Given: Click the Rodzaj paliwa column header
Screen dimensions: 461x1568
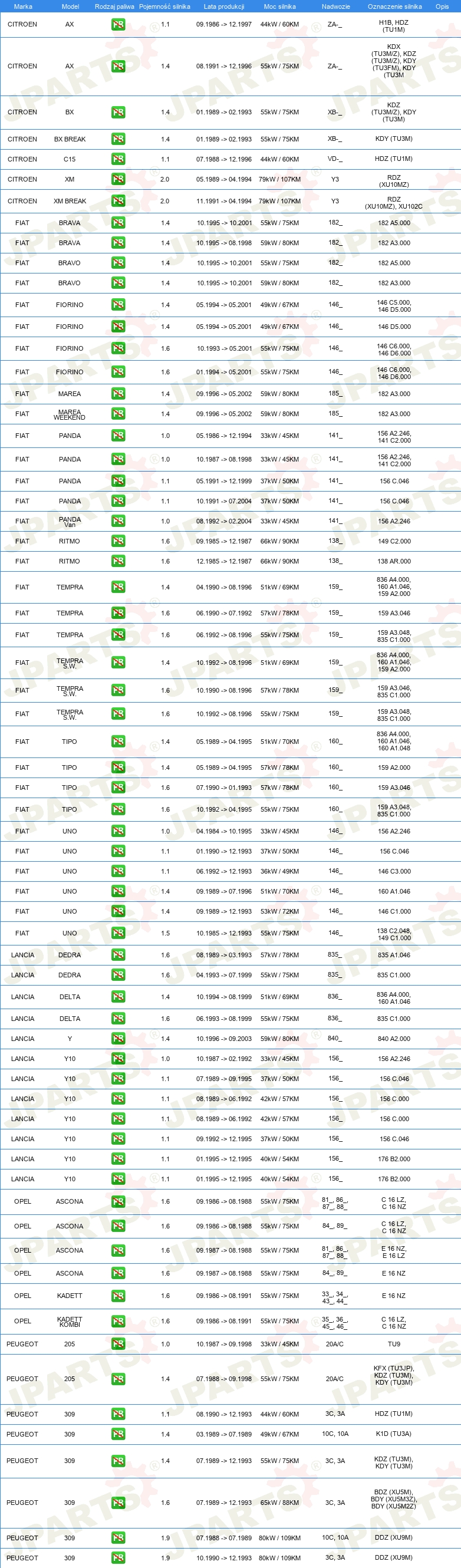Looking at the screenshot, I should (x=114, y=6).
